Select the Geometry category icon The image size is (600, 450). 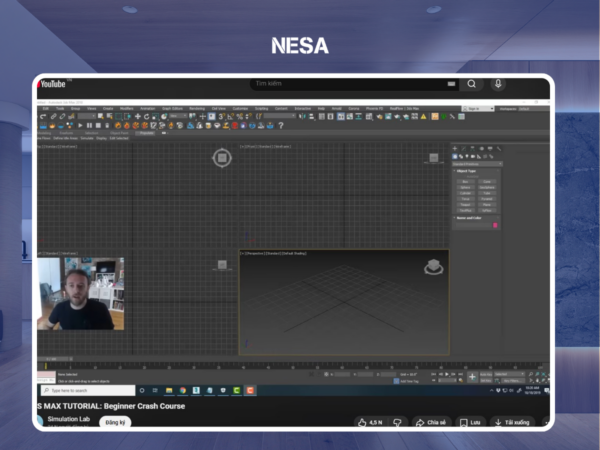tap(455, 157)
